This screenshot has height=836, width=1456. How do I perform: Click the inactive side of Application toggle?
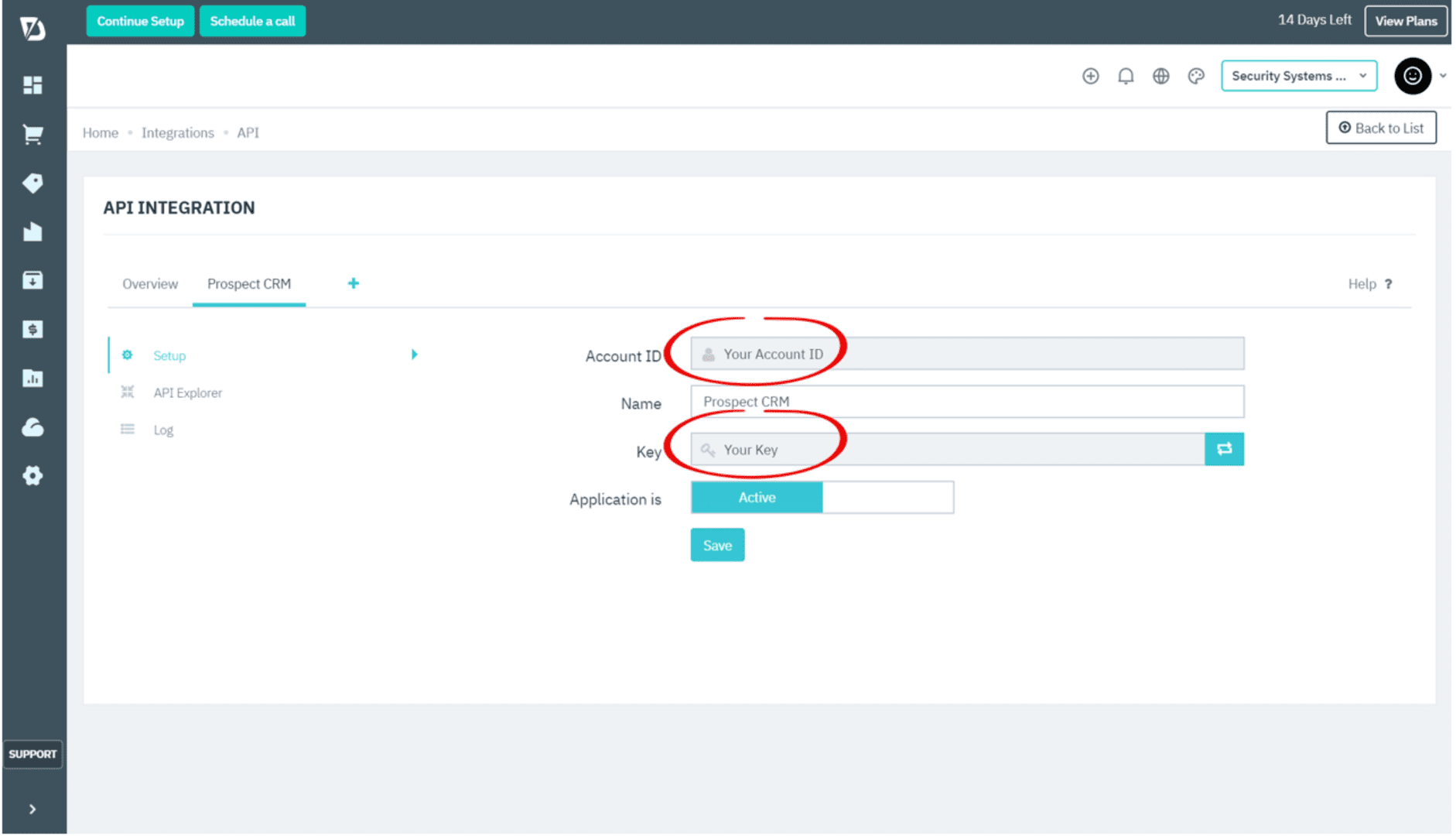pos(887,498)
